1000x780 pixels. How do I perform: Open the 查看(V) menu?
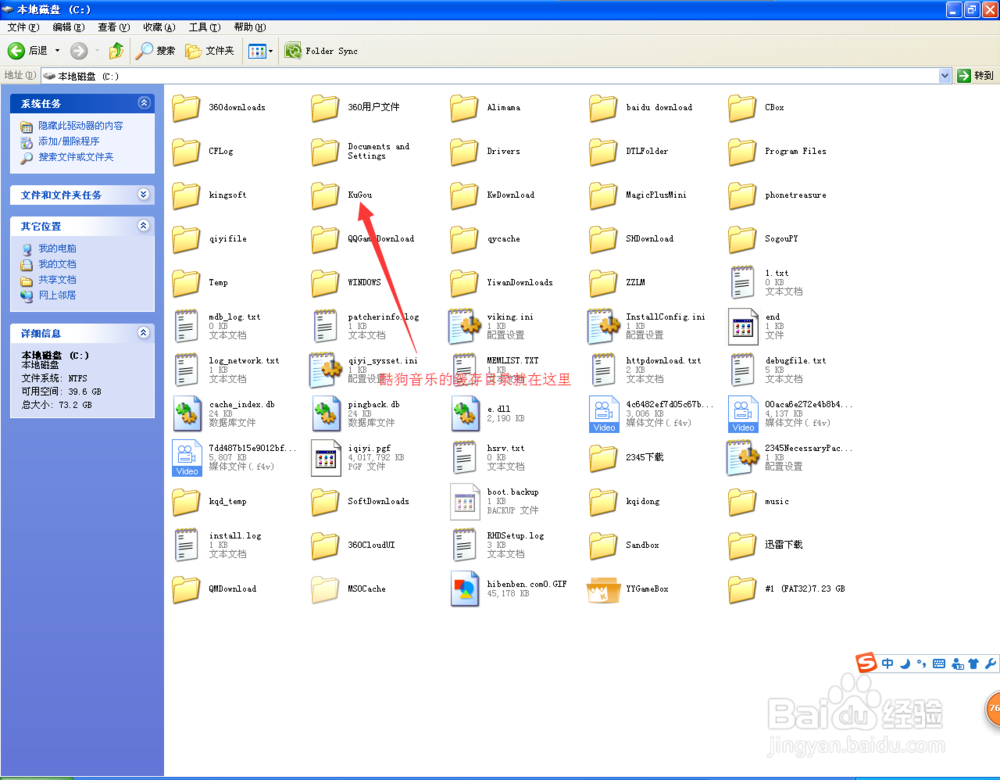pos(114,27)
